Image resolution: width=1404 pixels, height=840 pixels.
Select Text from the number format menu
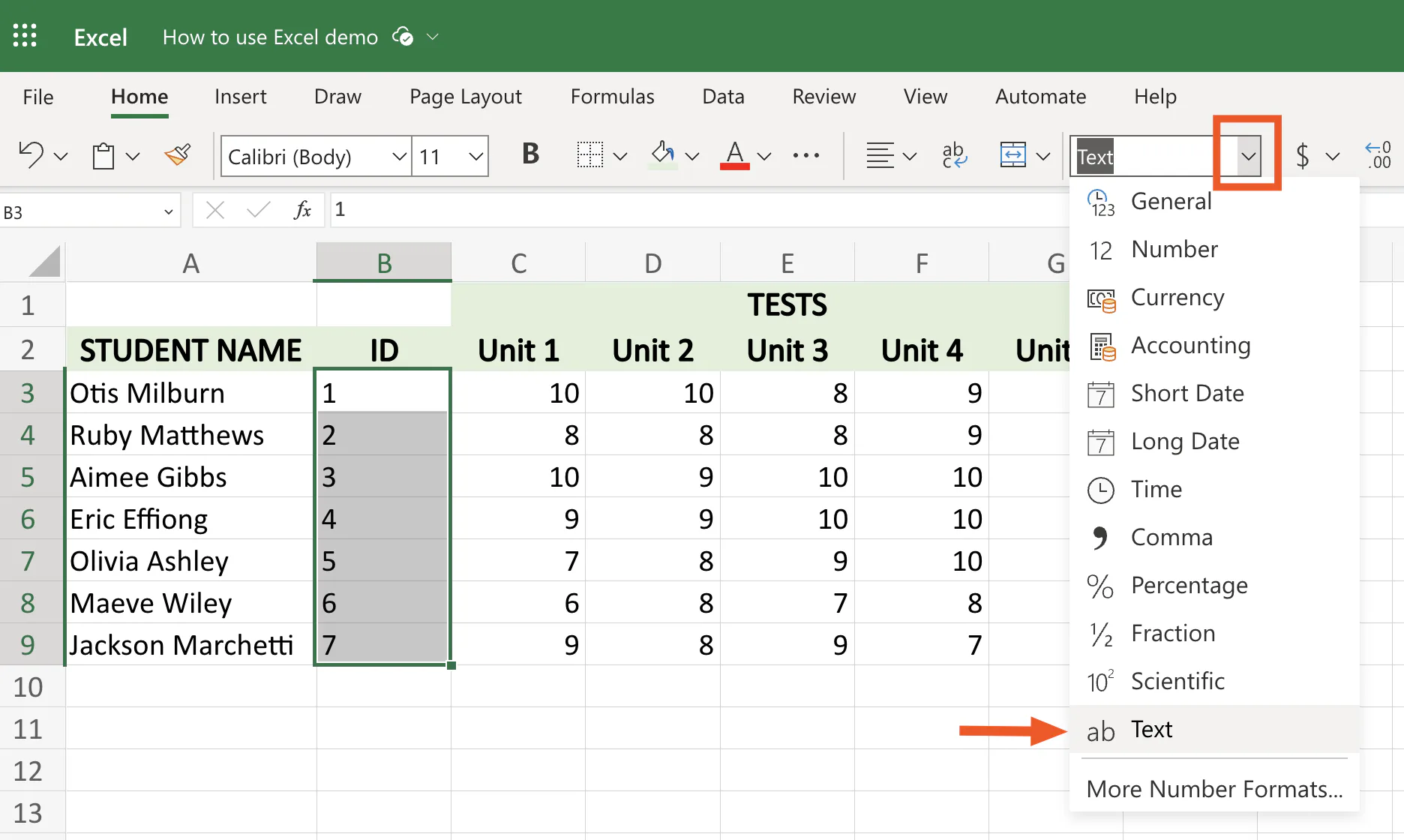tap(1151, 728)
